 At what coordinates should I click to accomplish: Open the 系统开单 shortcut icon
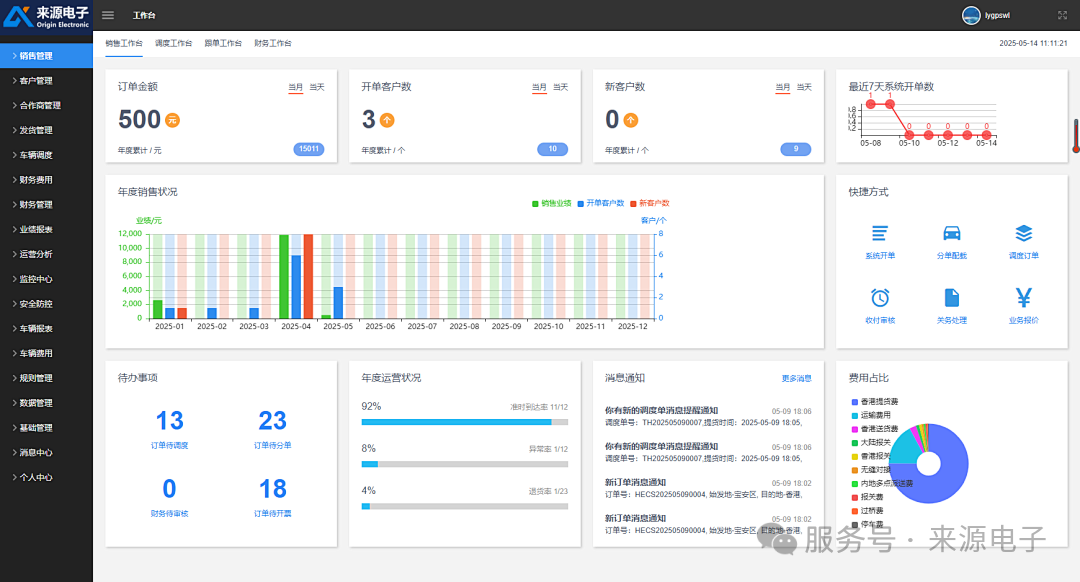(880, 233)
